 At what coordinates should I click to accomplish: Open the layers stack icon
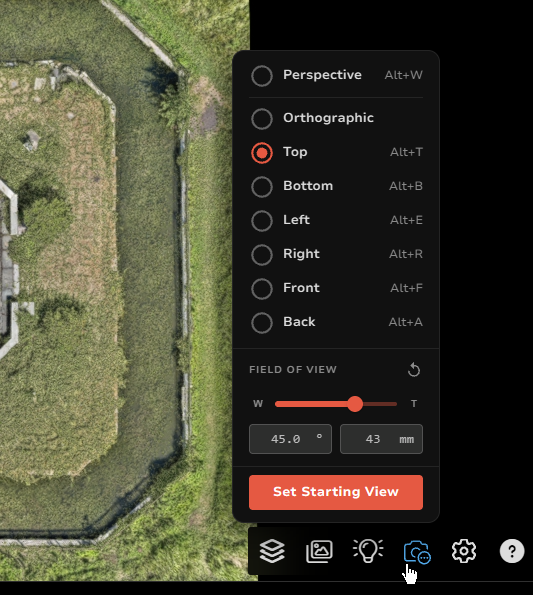(x=272, y=551)
